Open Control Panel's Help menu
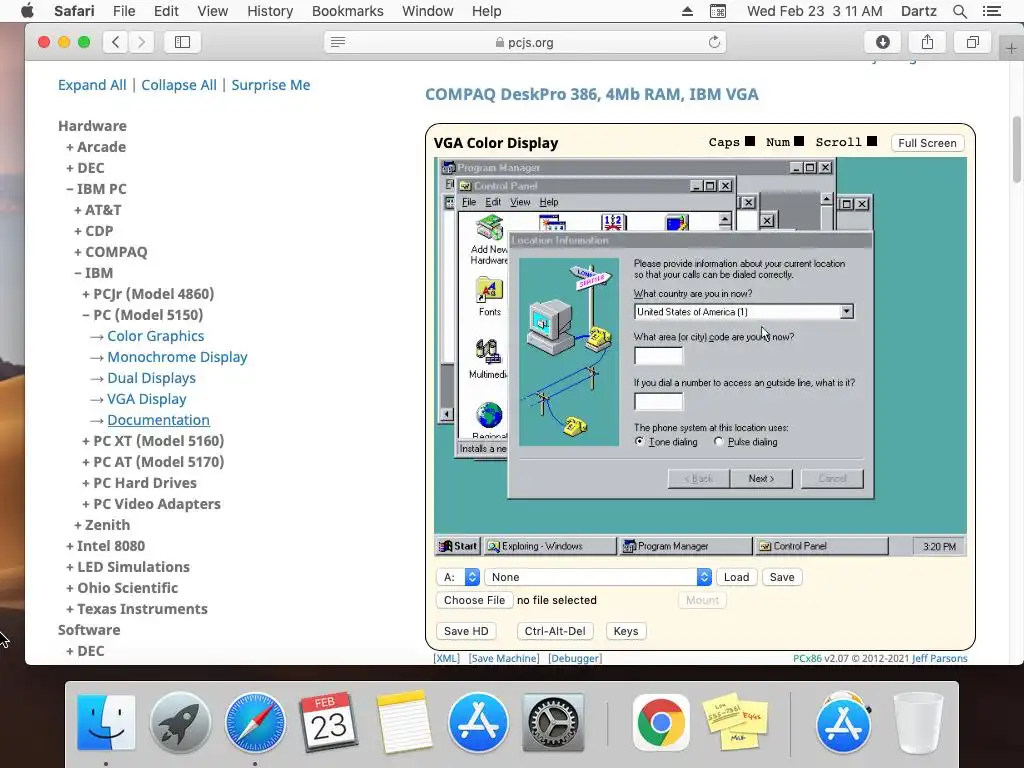This screenshot has width=1024, height=768. 549,202
